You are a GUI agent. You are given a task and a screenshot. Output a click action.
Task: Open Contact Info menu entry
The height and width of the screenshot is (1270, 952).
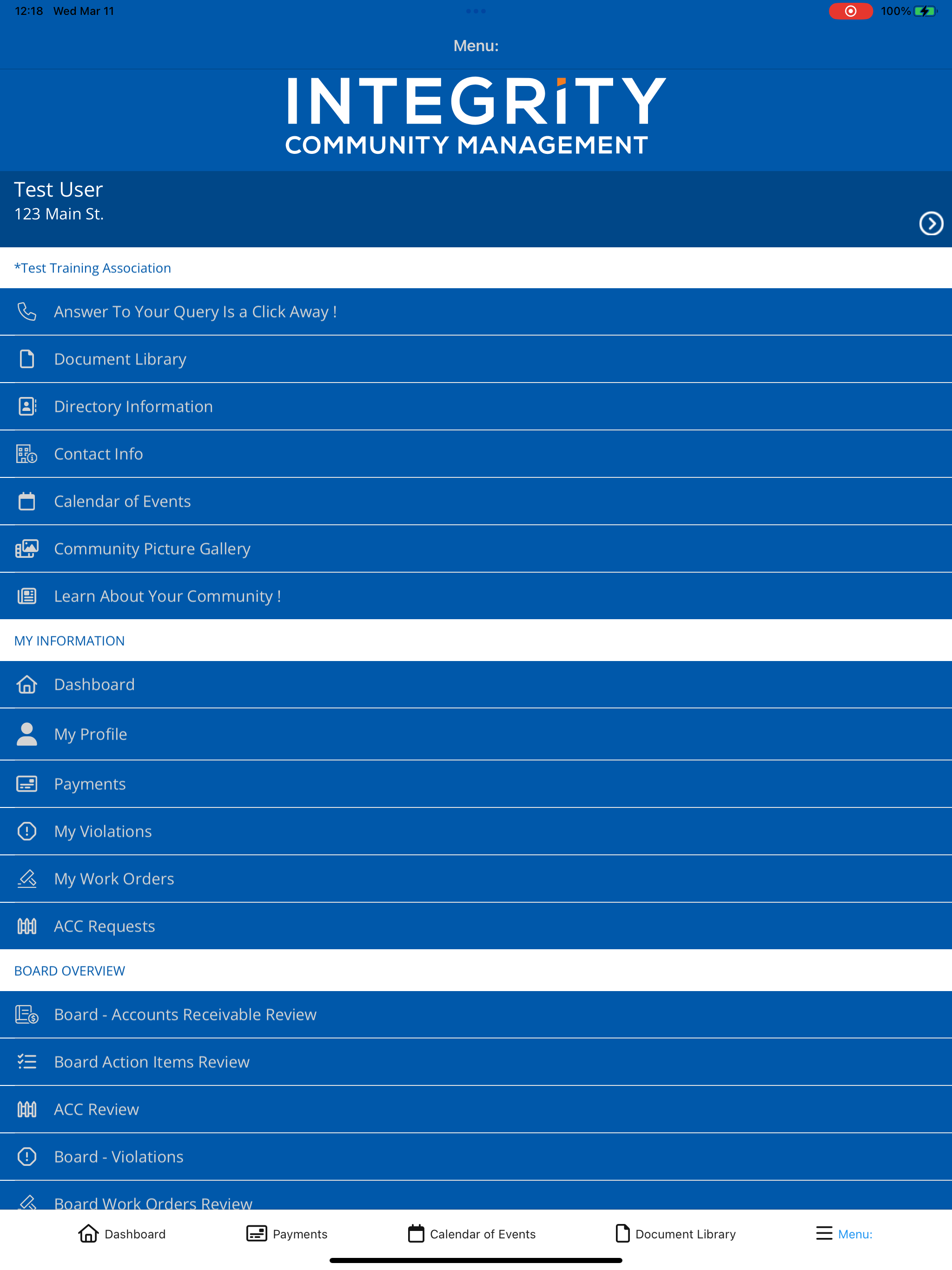pyautogui.click(x=476, y=454)
